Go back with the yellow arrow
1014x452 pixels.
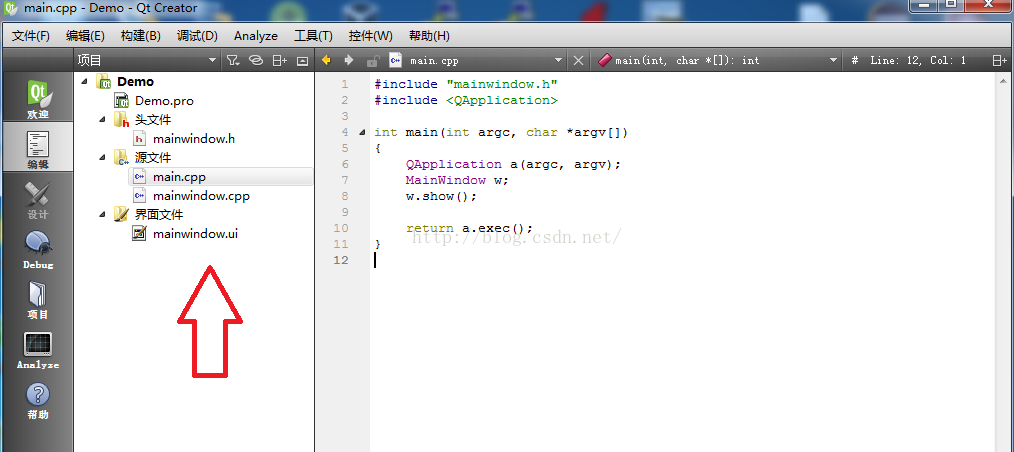[x=326, y=60]
